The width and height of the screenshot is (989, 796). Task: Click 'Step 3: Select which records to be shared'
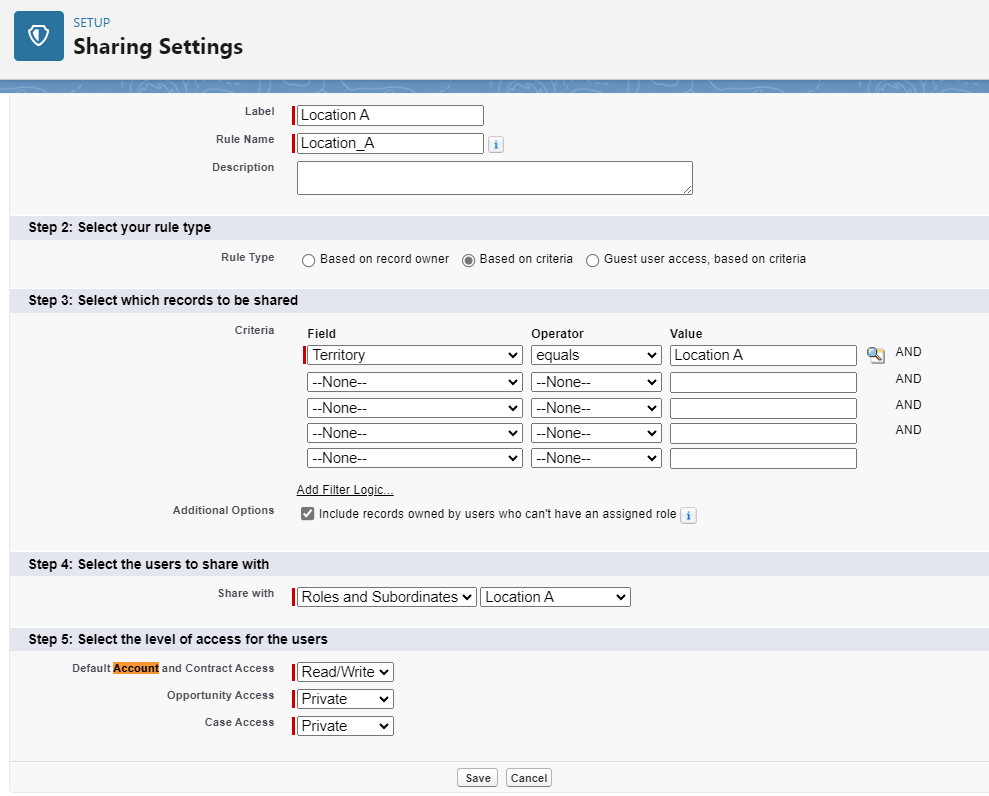point(163,300)
